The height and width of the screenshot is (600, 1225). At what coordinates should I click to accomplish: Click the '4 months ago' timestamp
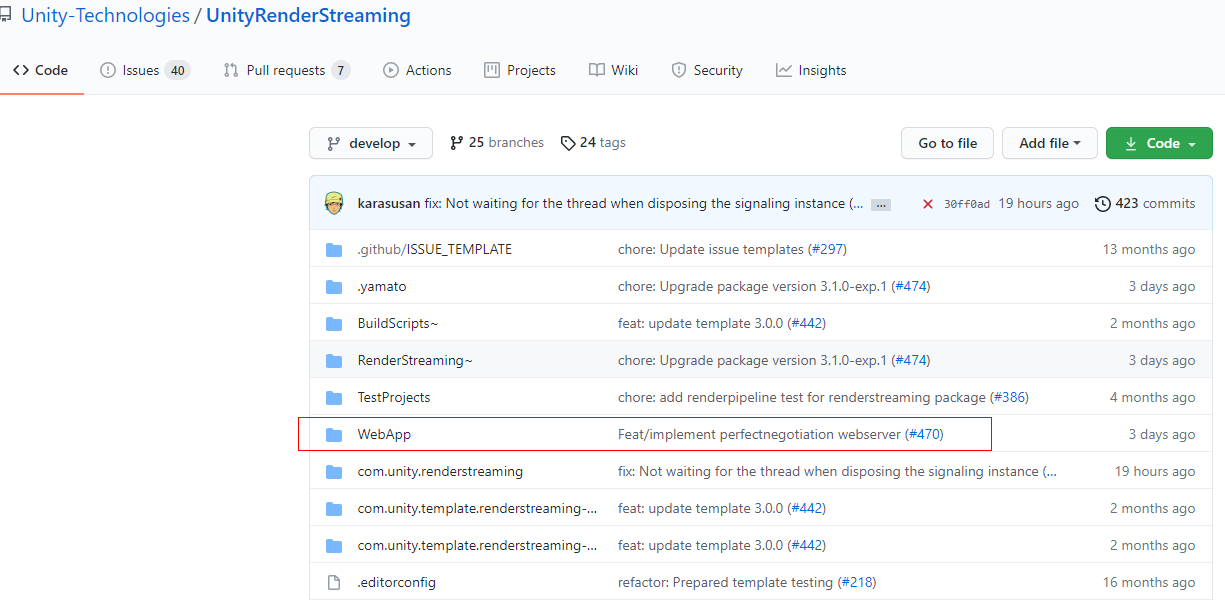tap(1152, 397)
